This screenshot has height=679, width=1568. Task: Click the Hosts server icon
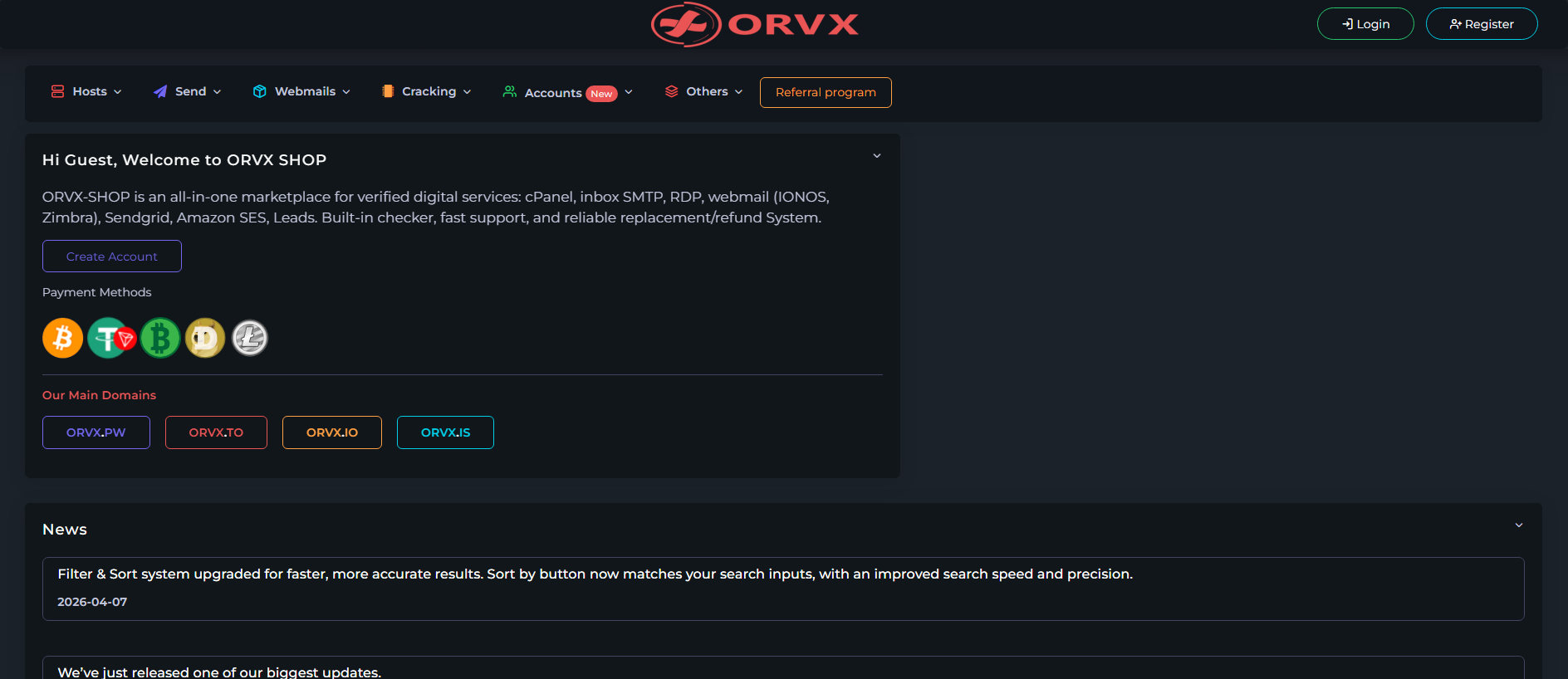pyautogui.click(x=57, y=91)
